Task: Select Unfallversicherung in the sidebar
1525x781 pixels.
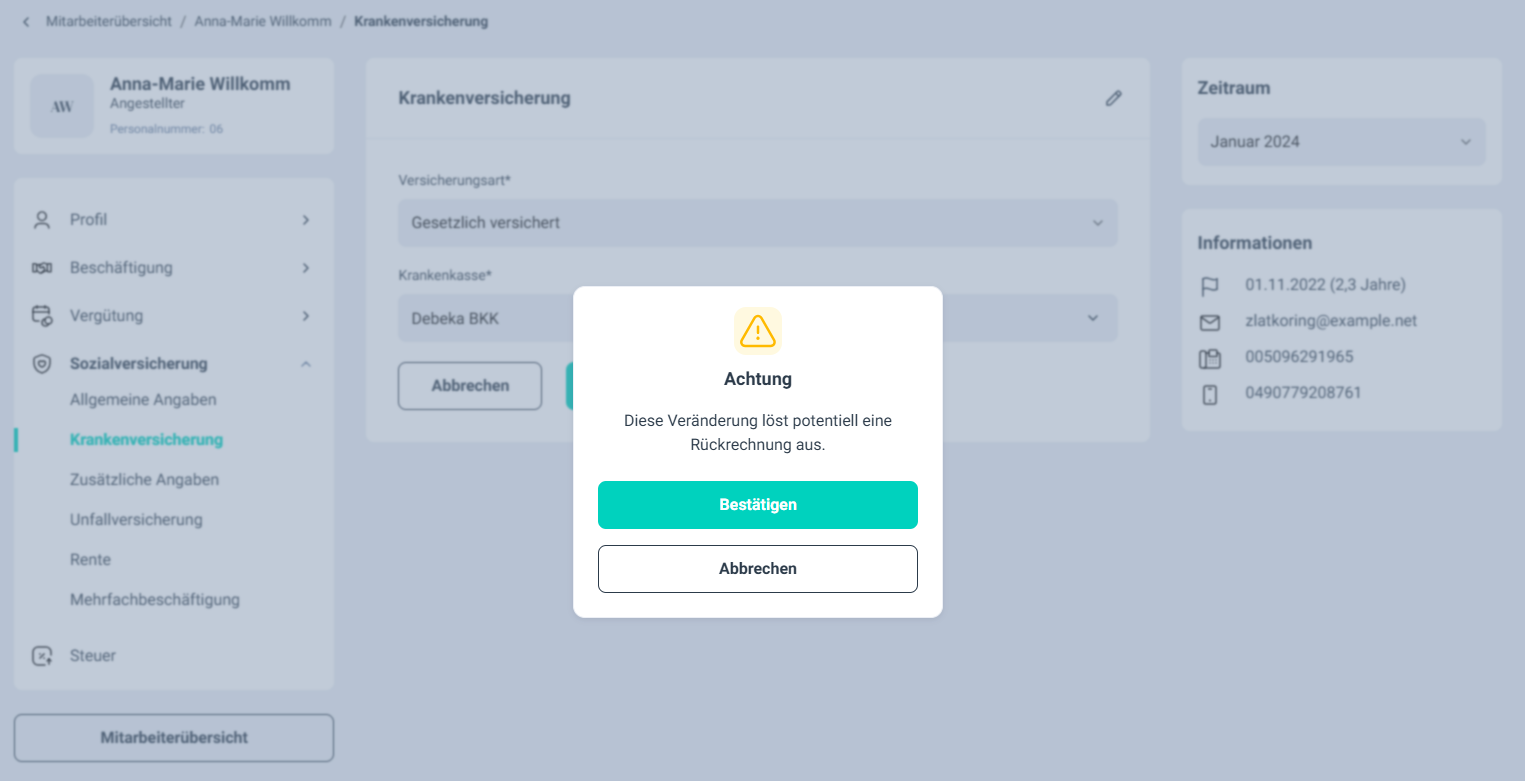Action: 136,520
